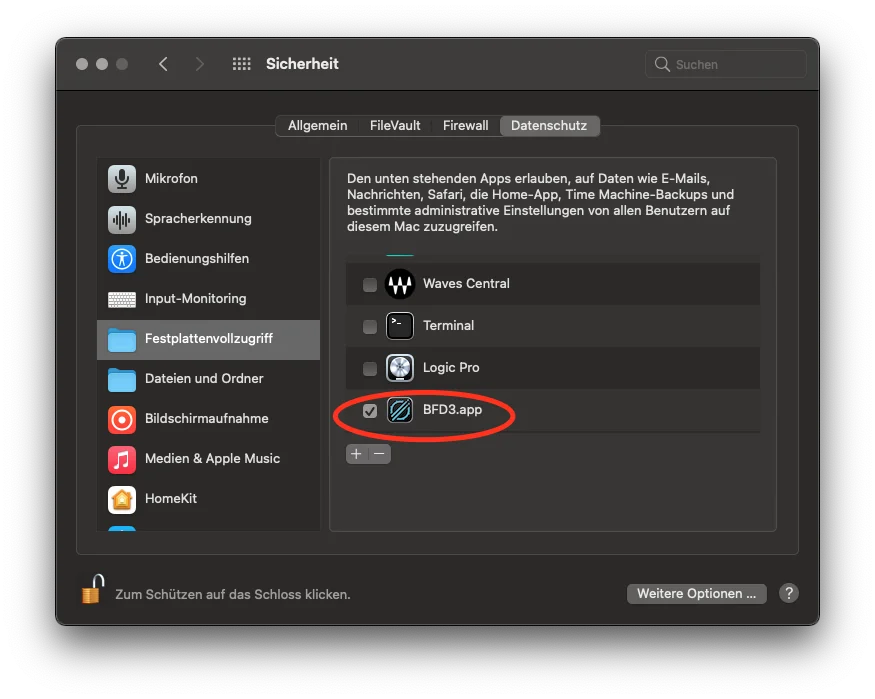Screen dimensions: 875x699
Task: Click the lock icon to protect settings
Action: [x=93, y=590]
